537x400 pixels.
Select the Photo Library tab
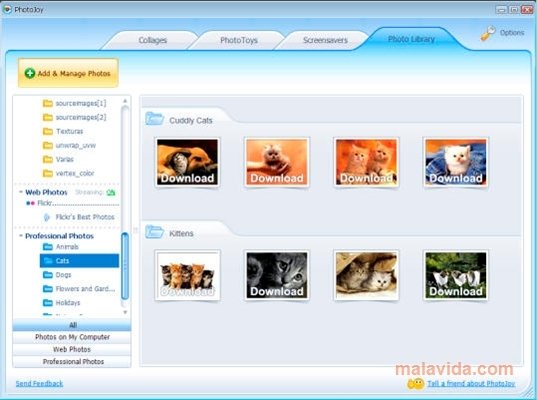click(x=411, y=39)
